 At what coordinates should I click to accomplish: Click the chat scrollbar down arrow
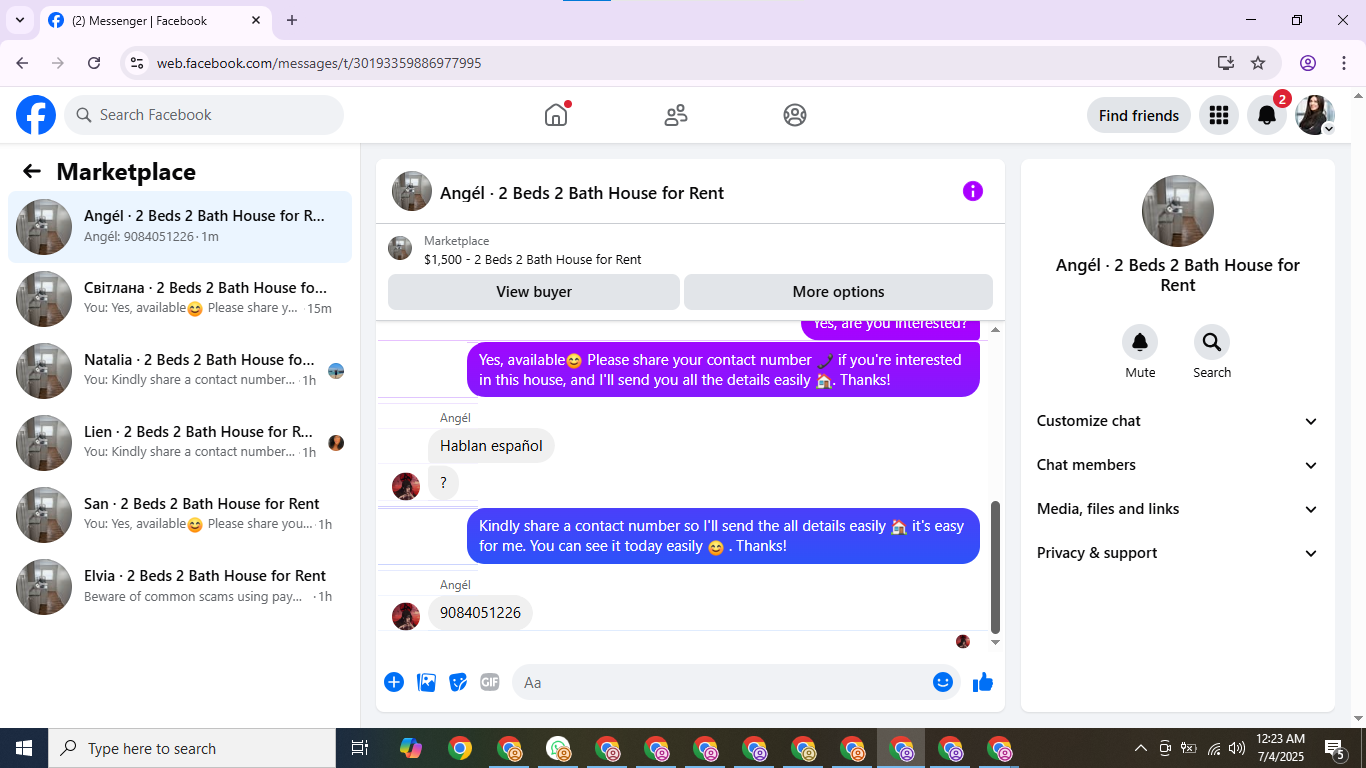(x=995, y=642)
